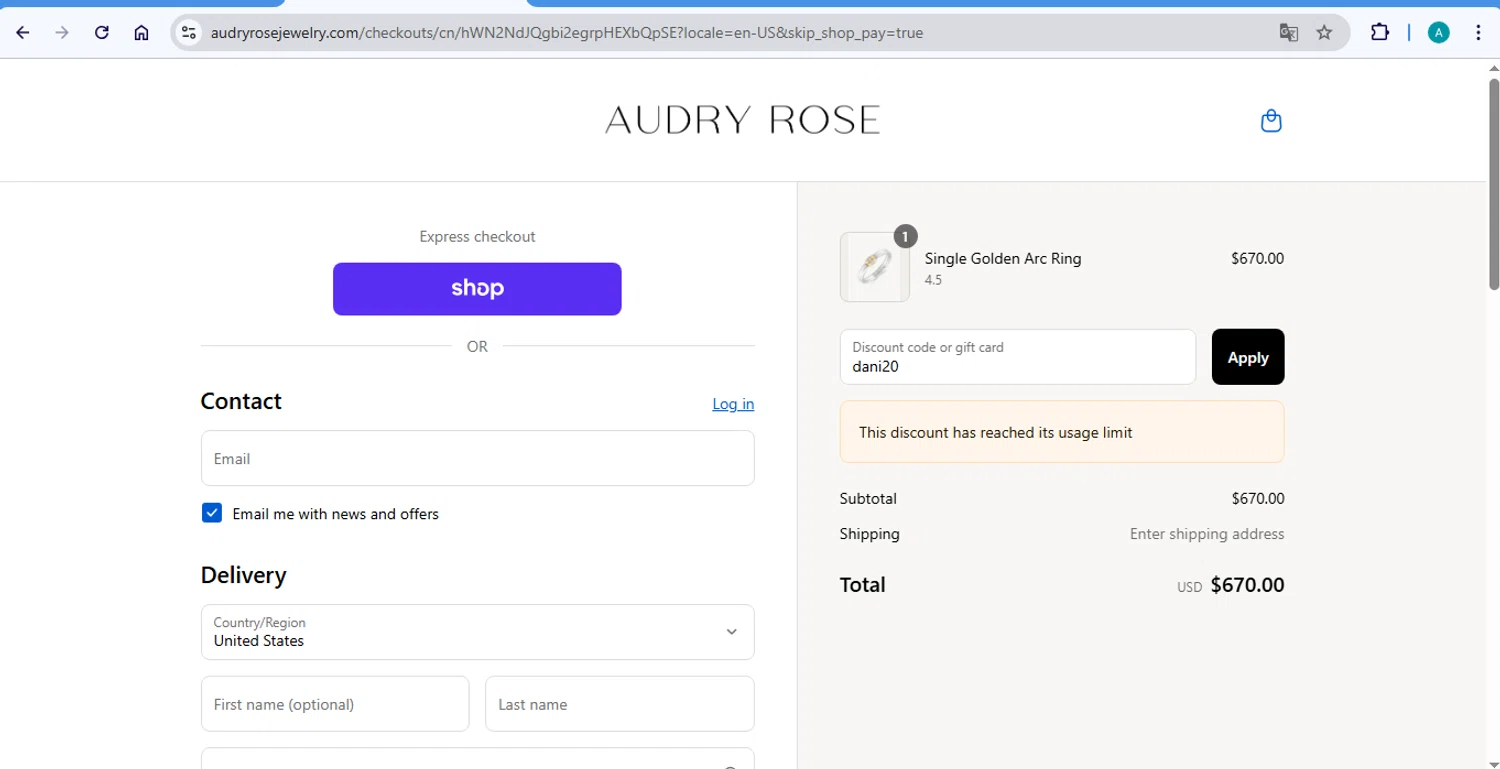Pay with the Shop express checkout button

[x=477, y=289]
